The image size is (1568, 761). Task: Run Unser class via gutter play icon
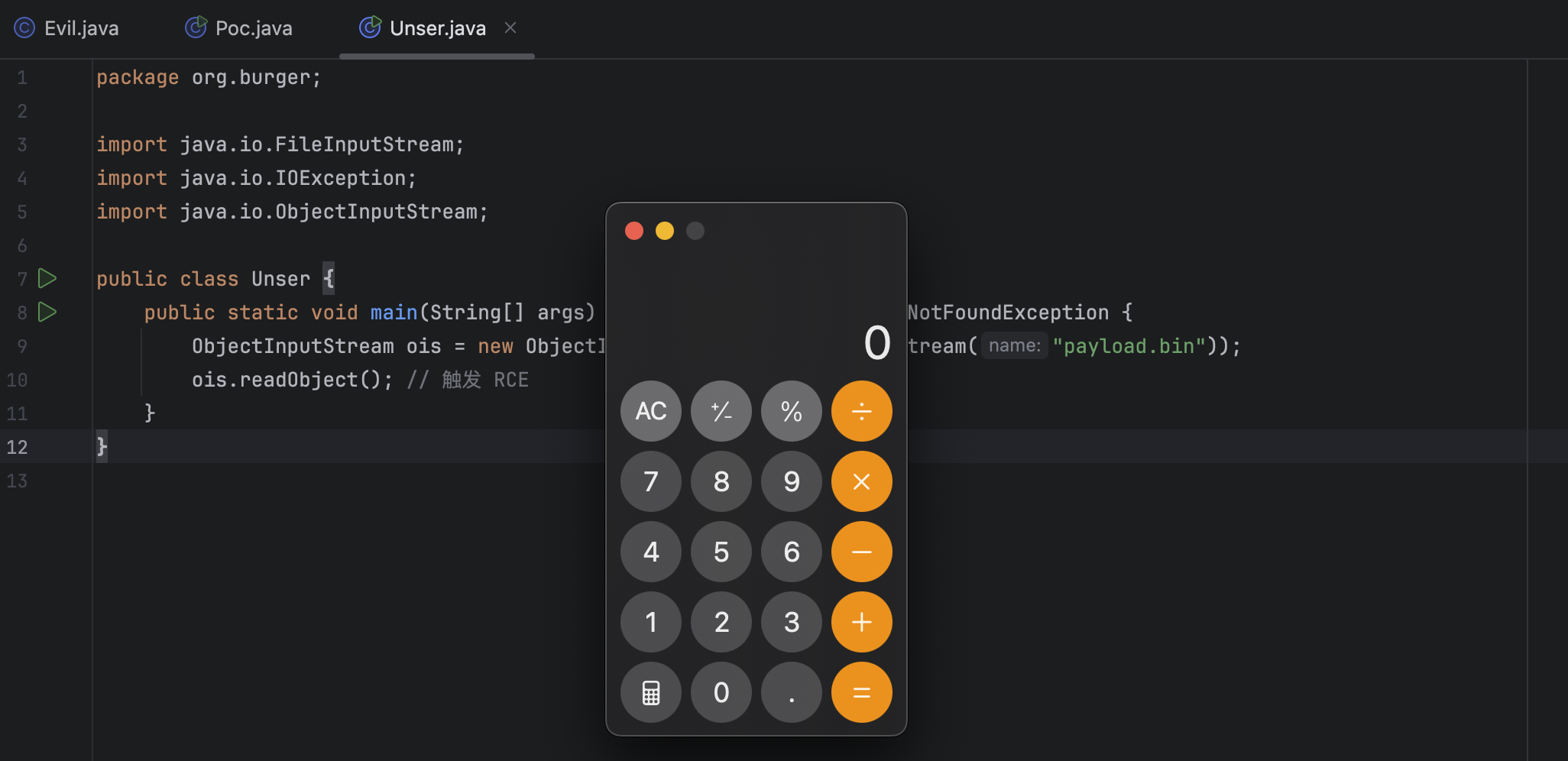(x=47, y=279)
